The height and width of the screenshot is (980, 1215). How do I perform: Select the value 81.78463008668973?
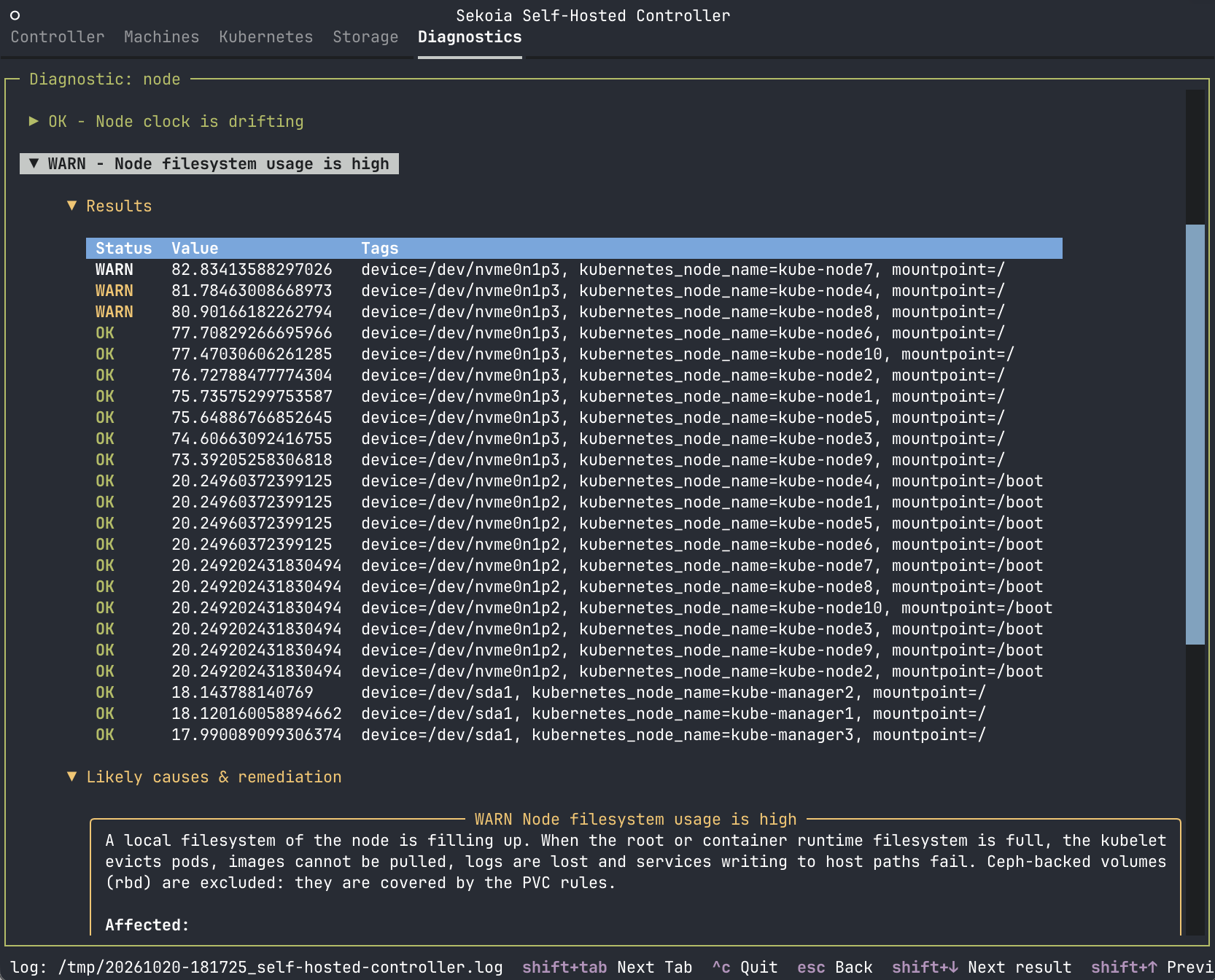[x=252, y=291]
